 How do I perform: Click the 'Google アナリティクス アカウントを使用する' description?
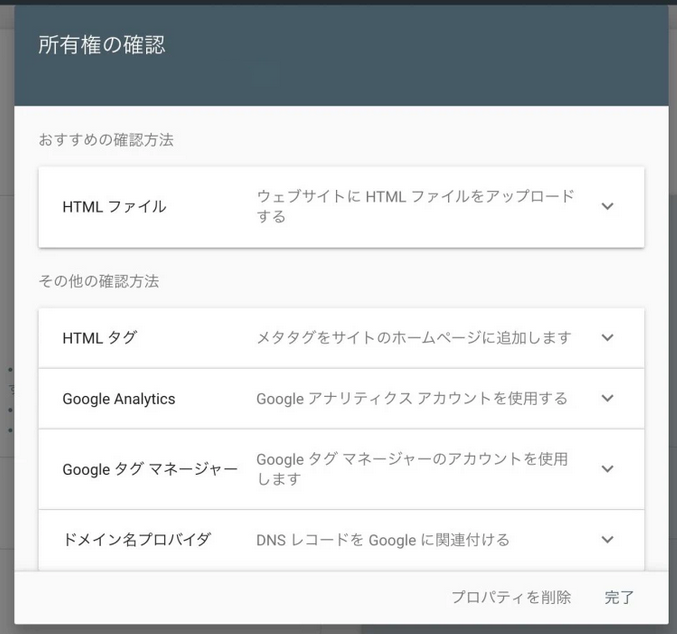(x=411, y=398)
